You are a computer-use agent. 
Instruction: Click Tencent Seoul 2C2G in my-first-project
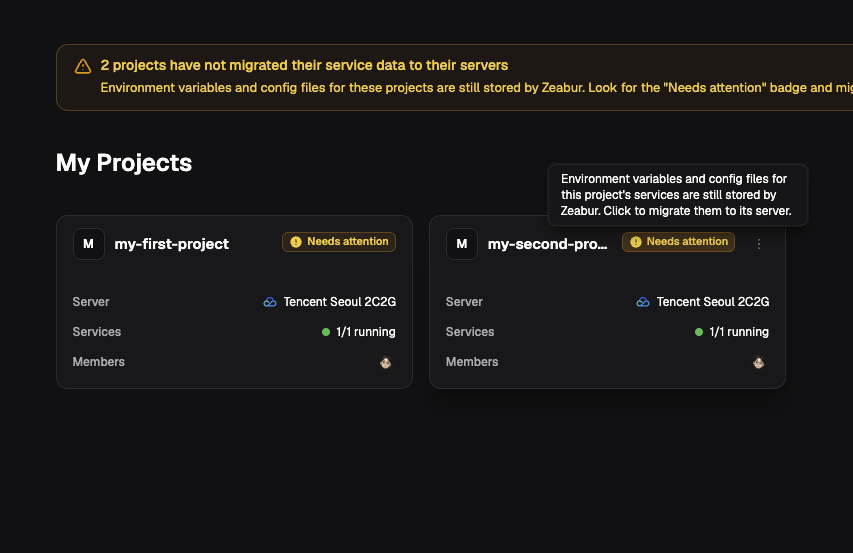pyautogui.click(x=340, y=302)
